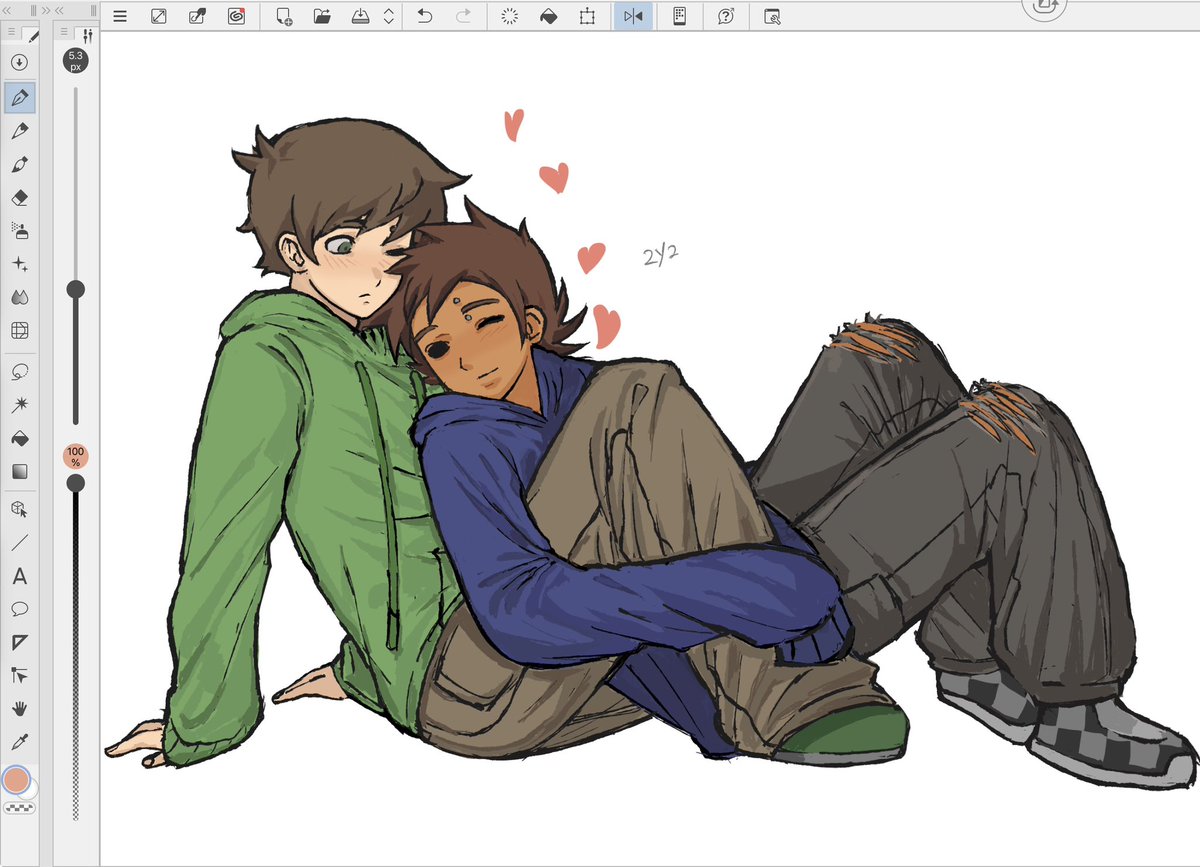
Task: Select the Hand move tool
Action: point(19,708)
